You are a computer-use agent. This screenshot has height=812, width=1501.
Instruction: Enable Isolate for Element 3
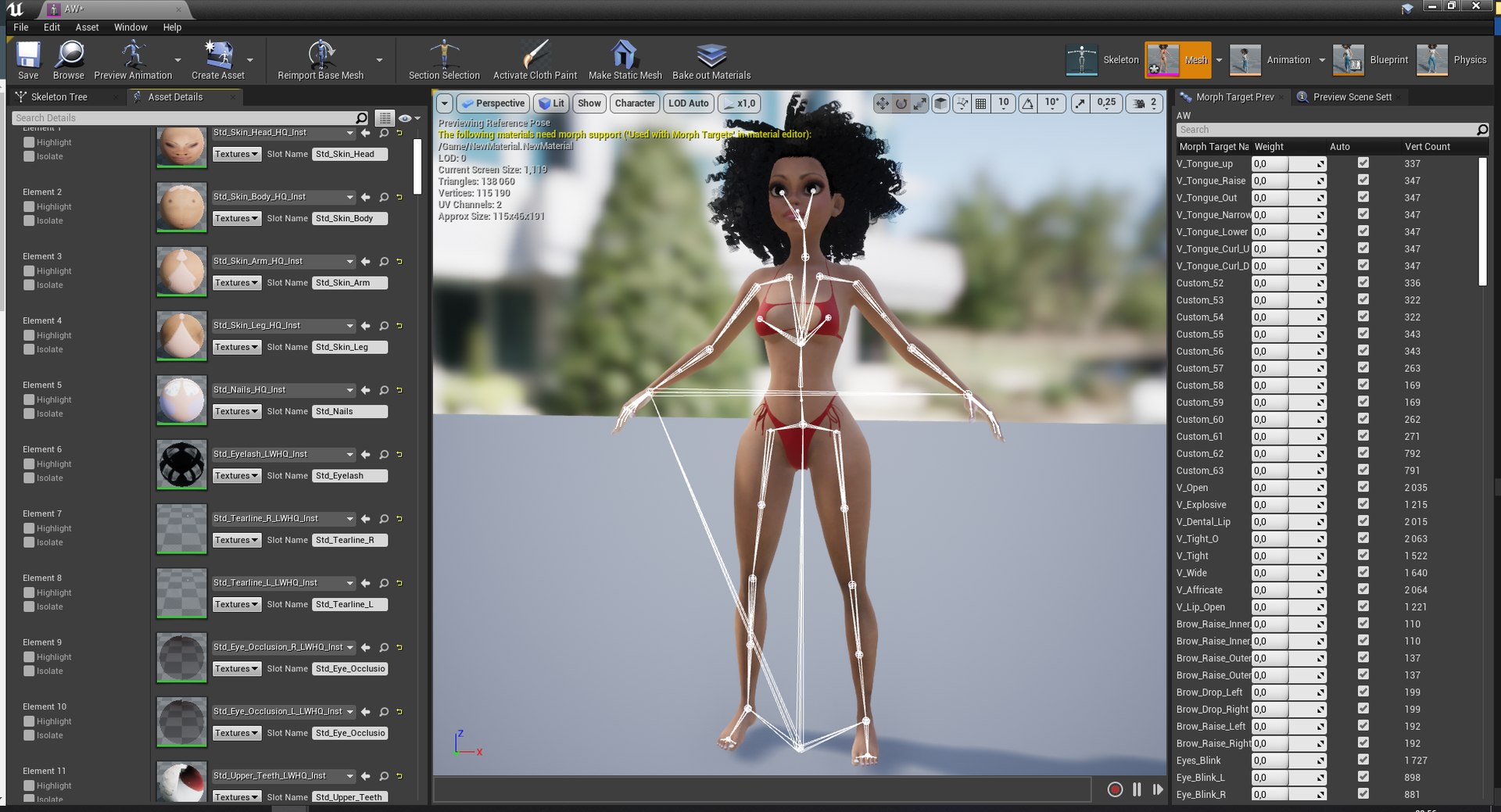tap(29, 285)
